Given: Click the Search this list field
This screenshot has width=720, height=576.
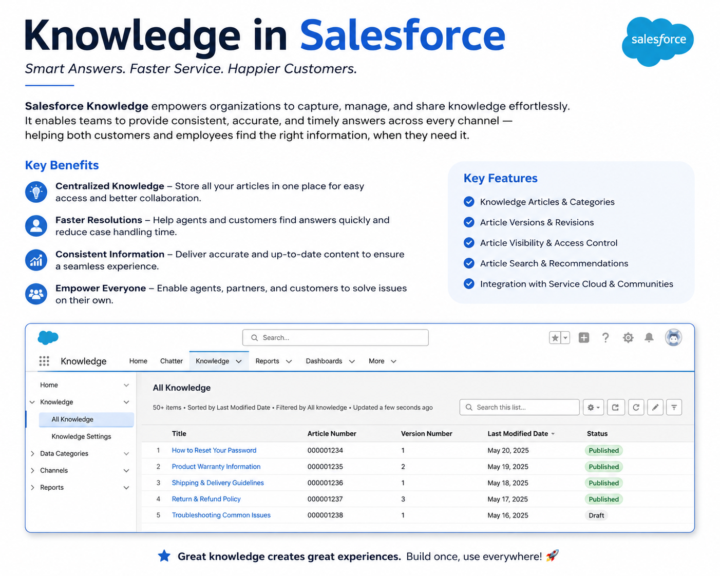Looking at the screenshot, I should [519, 407].
